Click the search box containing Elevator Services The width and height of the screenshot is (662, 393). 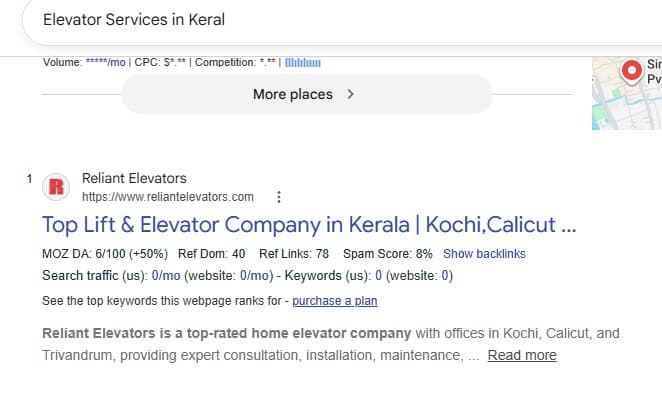342,21
